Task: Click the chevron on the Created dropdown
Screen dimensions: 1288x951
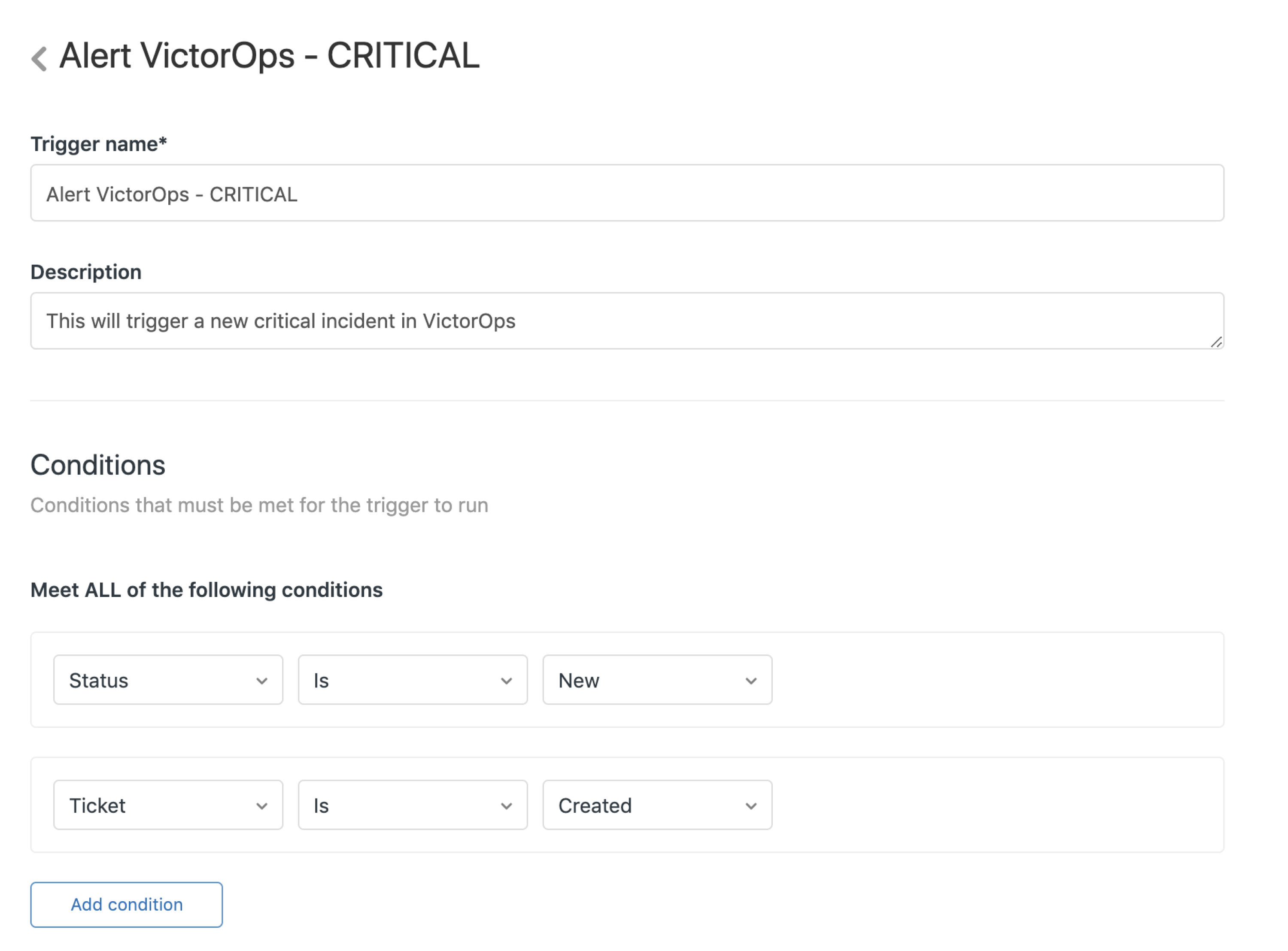Action: pyautogui.click(x=752, y=806)
